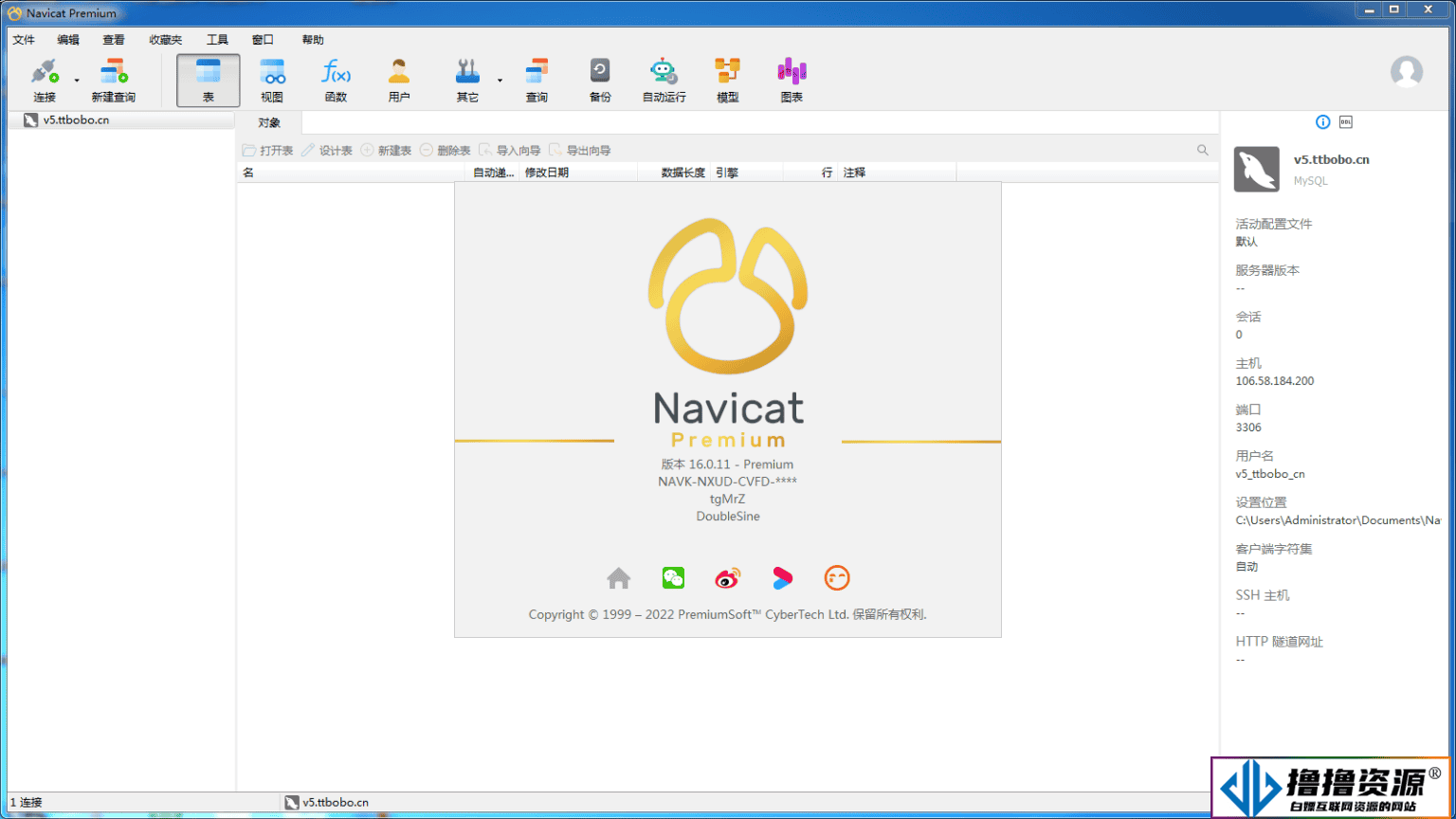The image size is (1456, 819).
Task: Switch to the Objects (对象) tab
Action: 269,123
